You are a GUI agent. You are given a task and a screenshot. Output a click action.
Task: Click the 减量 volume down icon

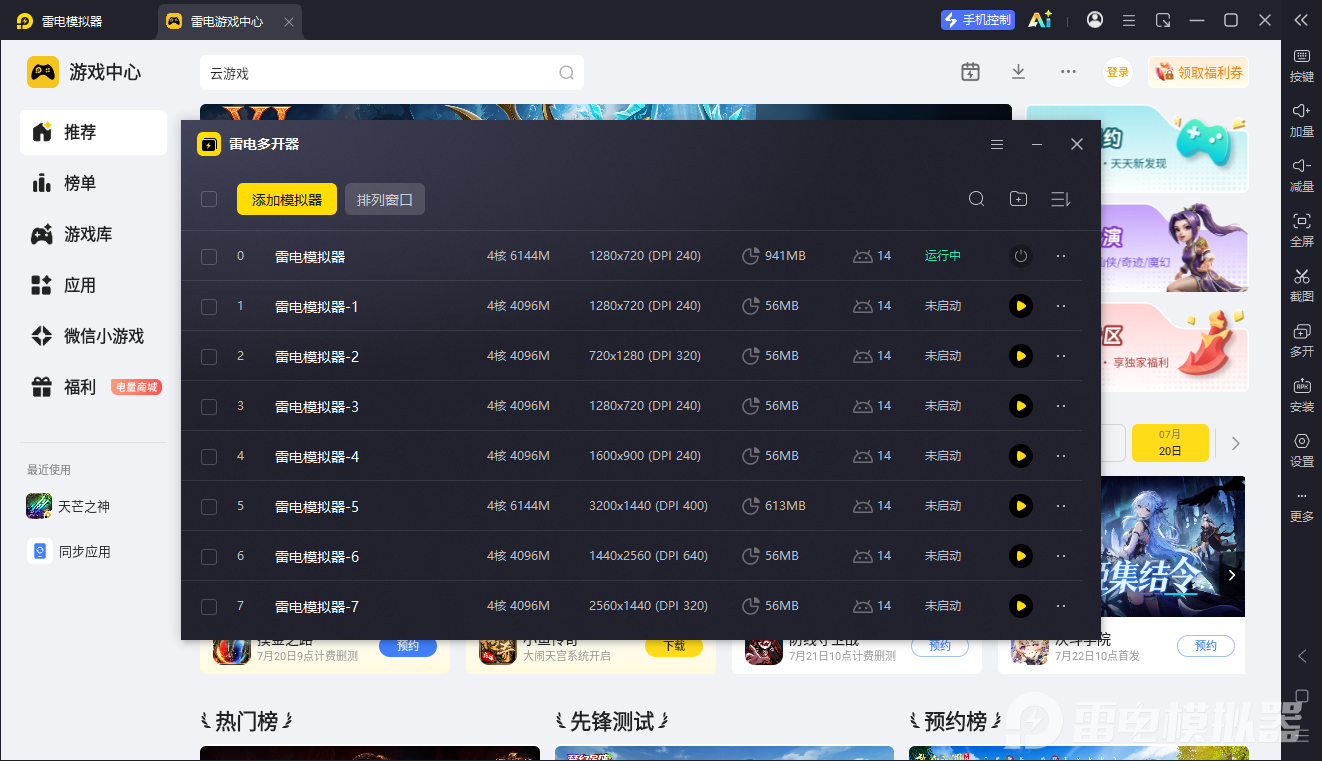pos(1302,175)
